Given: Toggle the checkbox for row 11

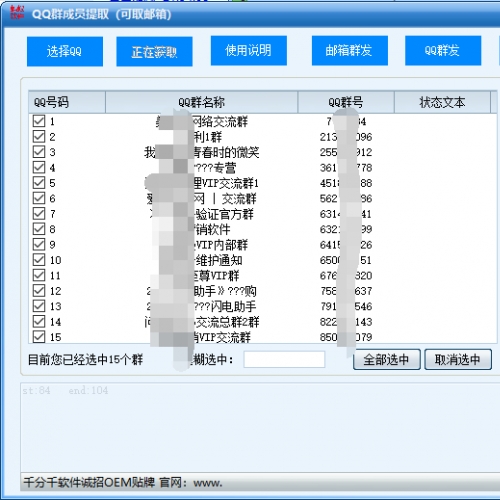Looking at the screenshot, I should pyautogui.click(x=39, y=275).
